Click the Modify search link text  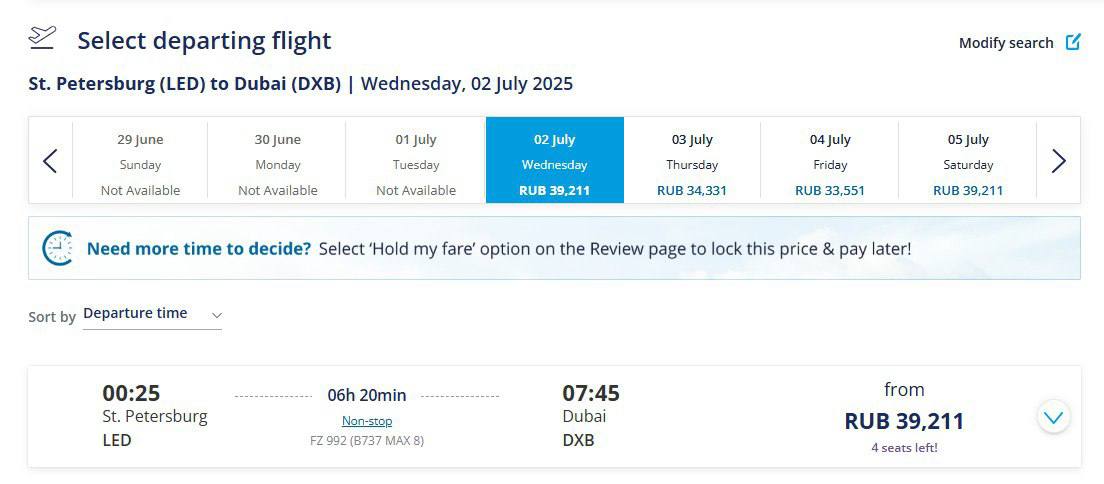click(x=1006, y=43)
